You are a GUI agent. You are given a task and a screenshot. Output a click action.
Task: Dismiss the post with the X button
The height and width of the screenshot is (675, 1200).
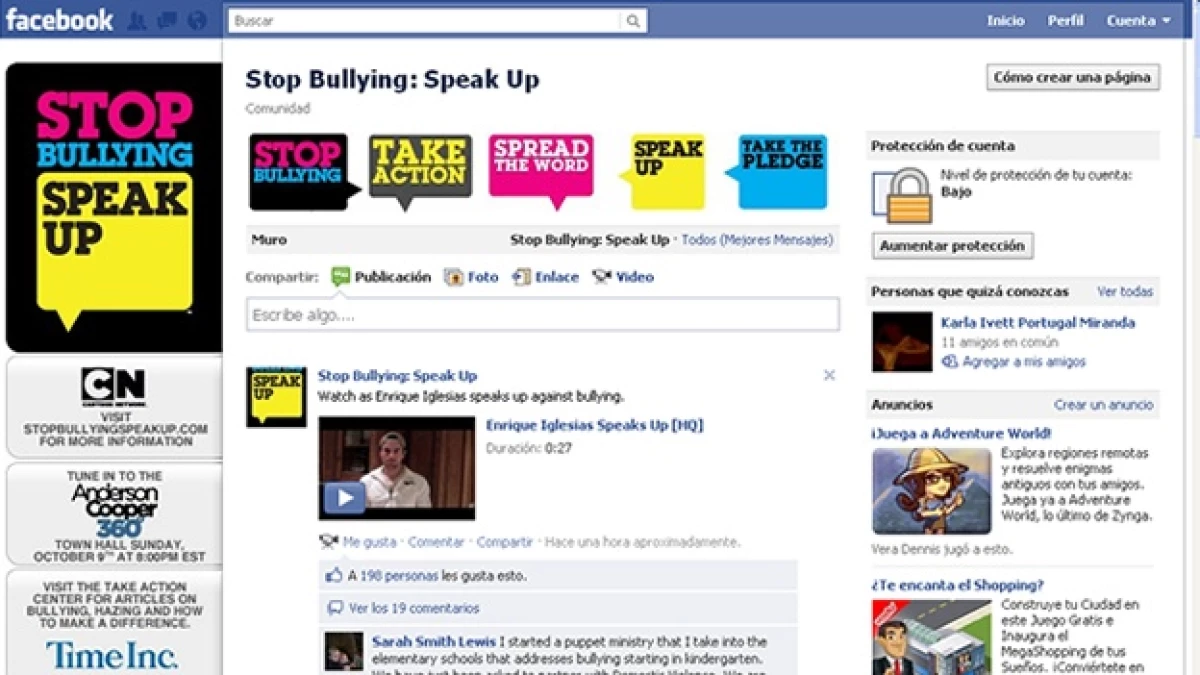pos(829,375)
